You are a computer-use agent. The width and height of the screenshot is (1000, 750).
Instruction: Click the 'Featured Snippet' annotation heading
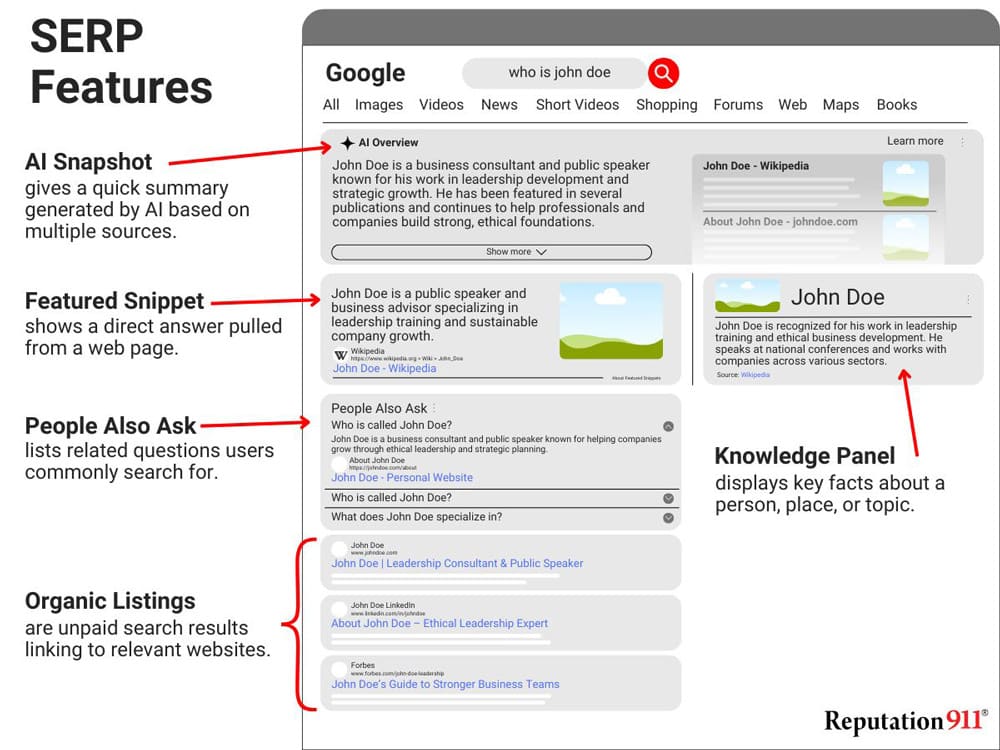click(114, 300)
